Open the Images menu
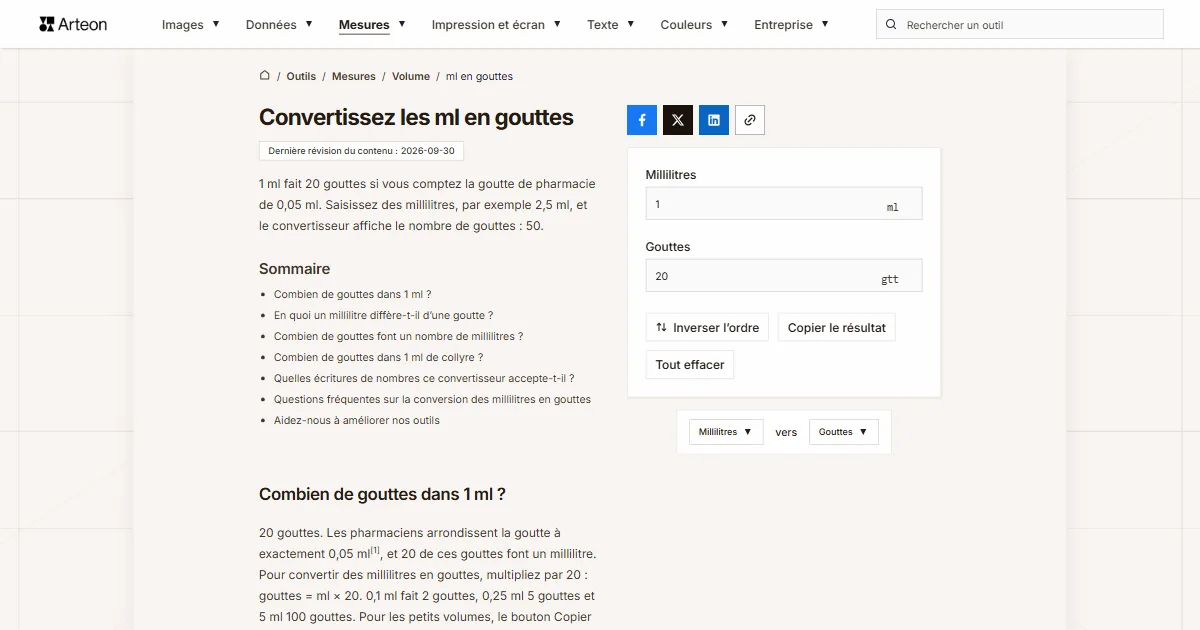Image resolution: width=1200 pixels, height=630 pixels. point(191,24)
